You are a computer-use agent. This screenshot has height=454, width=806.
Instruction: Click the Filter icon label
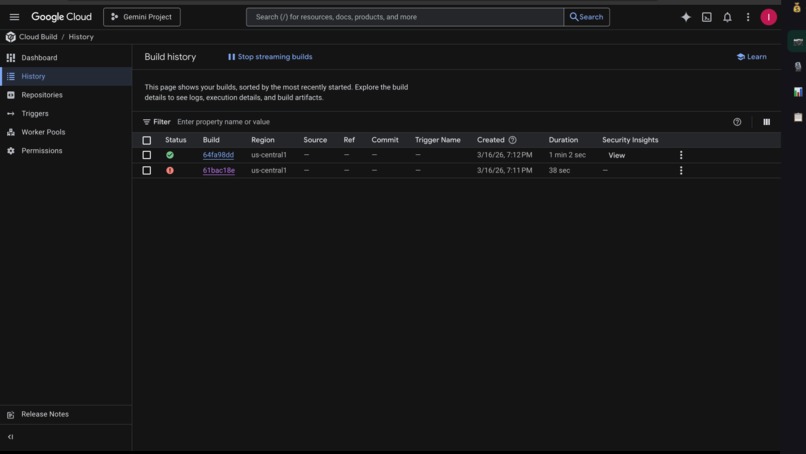pyautogui.click(x=156, y=122)
